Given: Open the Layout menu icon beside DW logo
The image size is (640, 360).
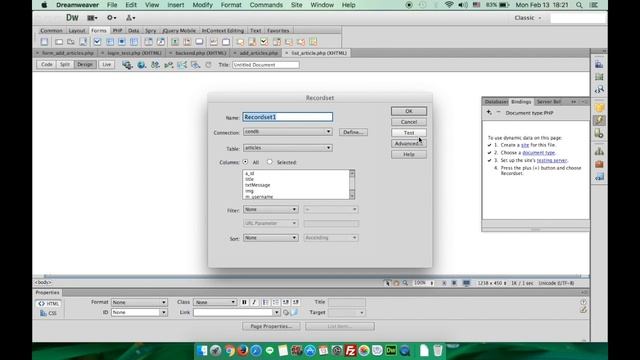Looking at the screenshot, I should 92,18.
